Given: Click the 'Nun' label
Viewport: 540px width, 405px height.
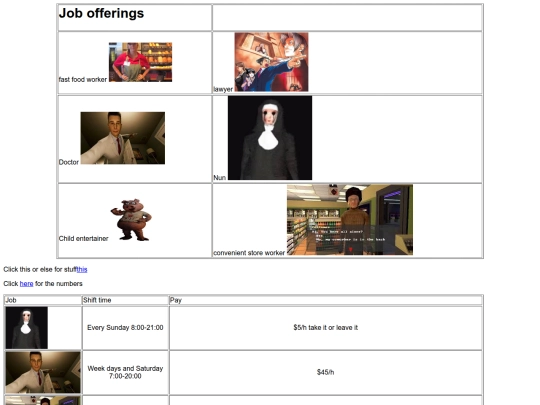Looking at the screenshot, I should point(219,177).
